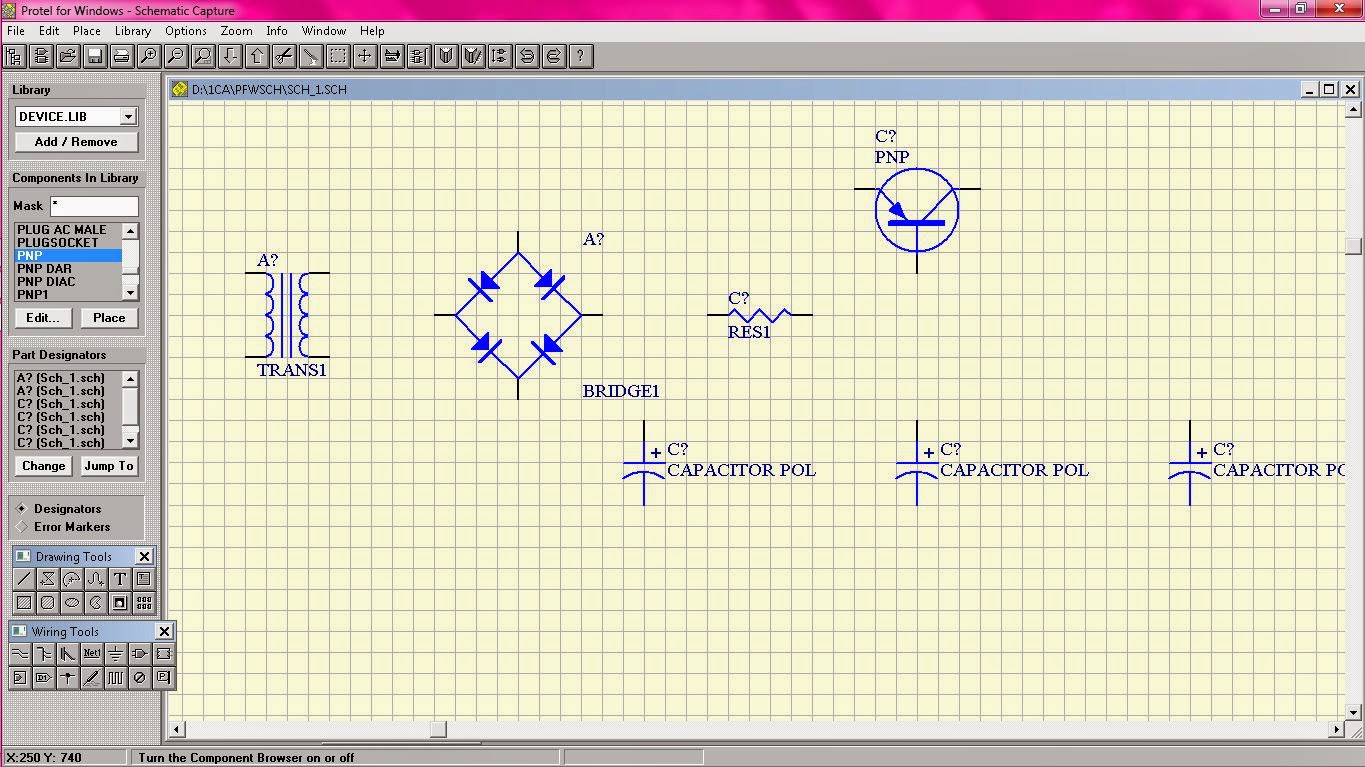
Task: Open the File menu
Action: point(16,31)
